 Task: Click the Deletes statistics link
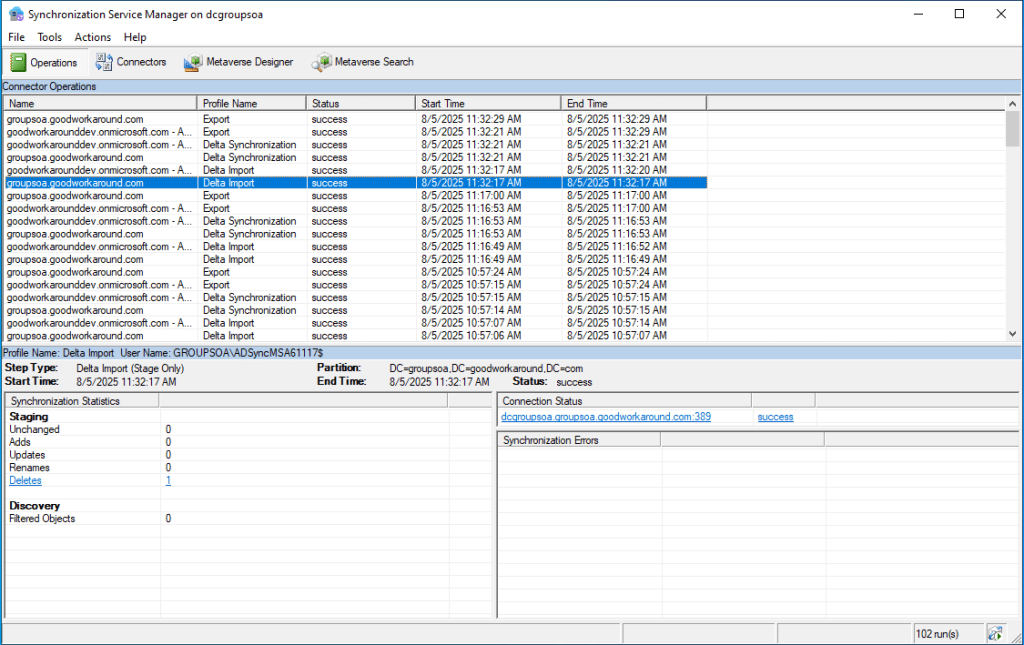(25, 481)
